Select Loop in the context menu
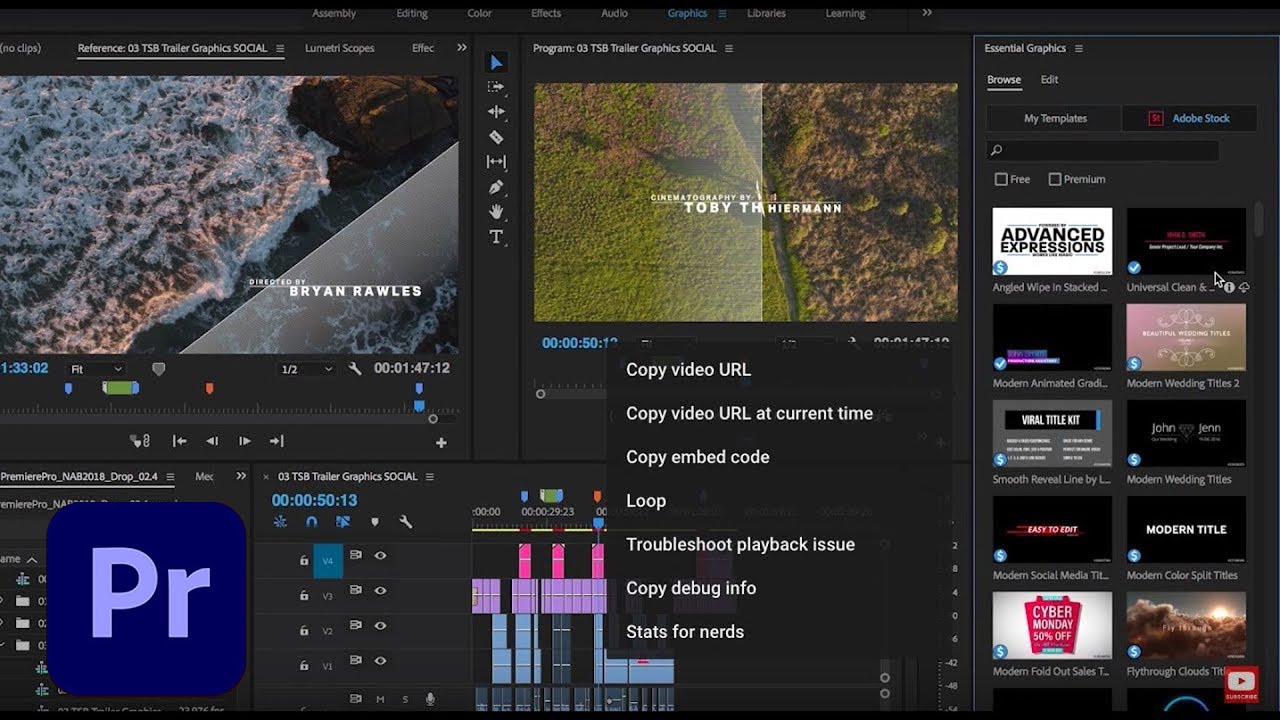 (x=645, y=500)
